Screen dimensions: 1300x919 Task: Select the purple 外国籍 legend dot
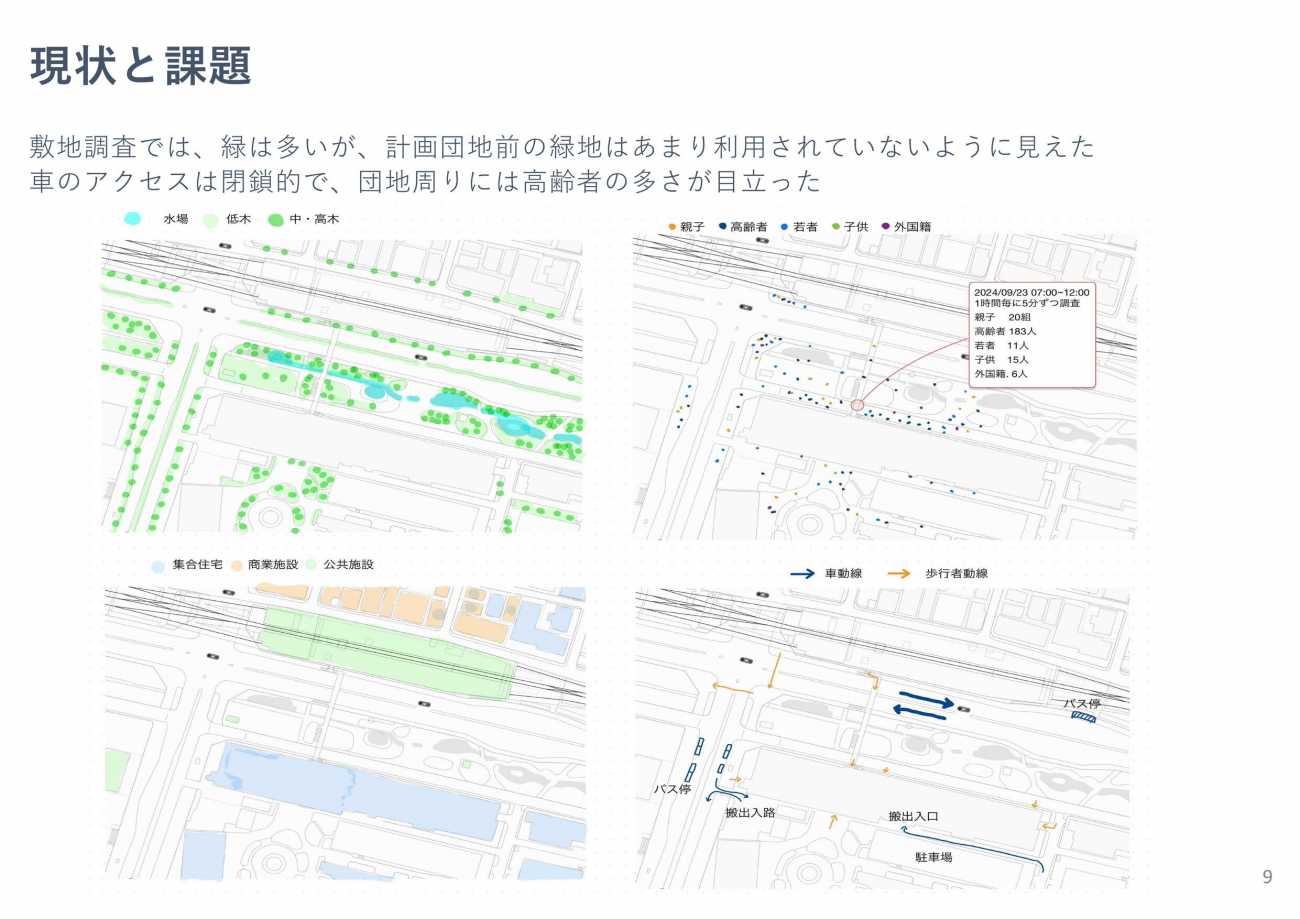coord(886,227)
